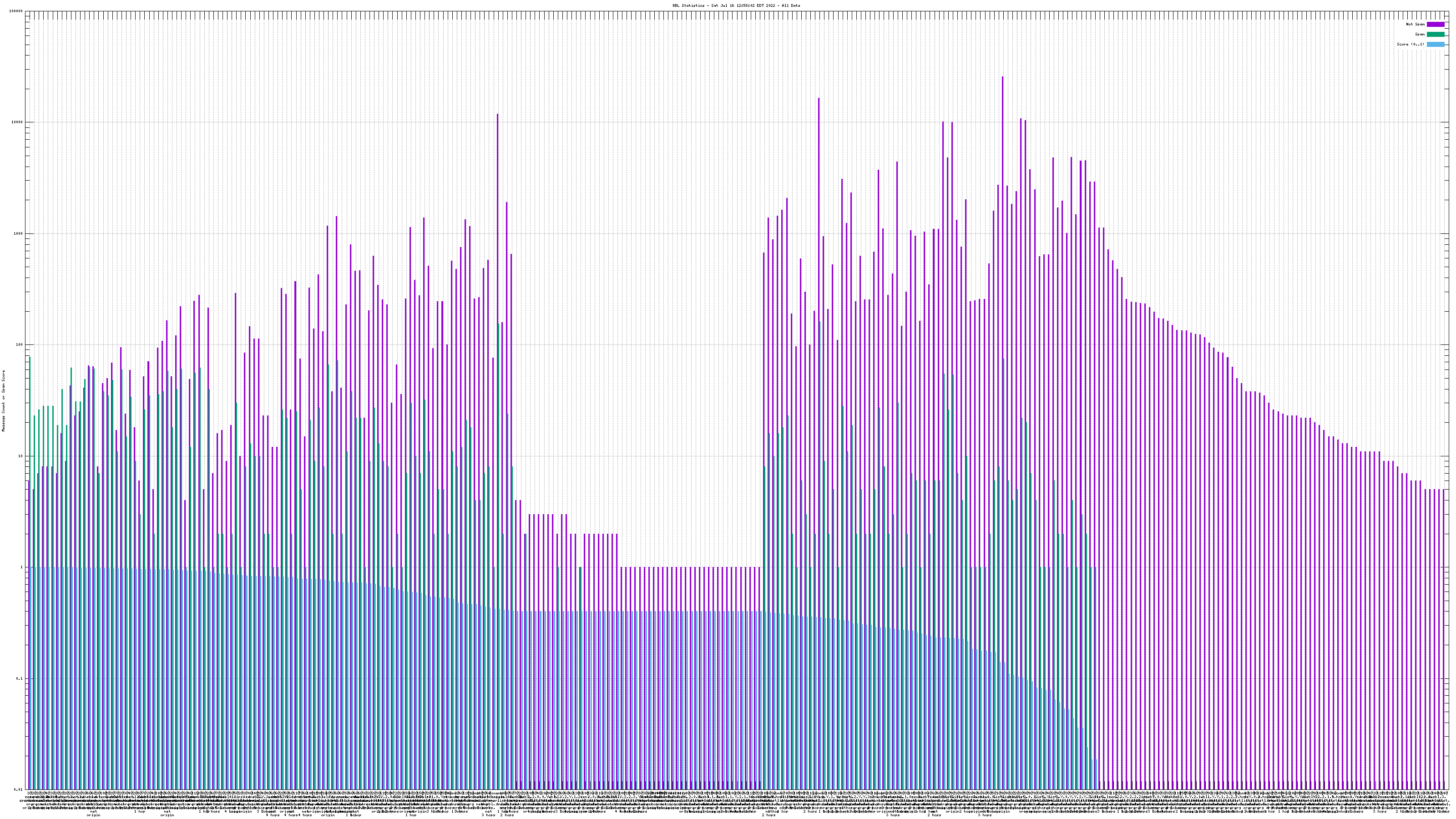Image resolution: width=1456 pixels, height=819 pixels.
Task: Click the 10000 y-axis tick label
Action: click(x=18, y=123)
